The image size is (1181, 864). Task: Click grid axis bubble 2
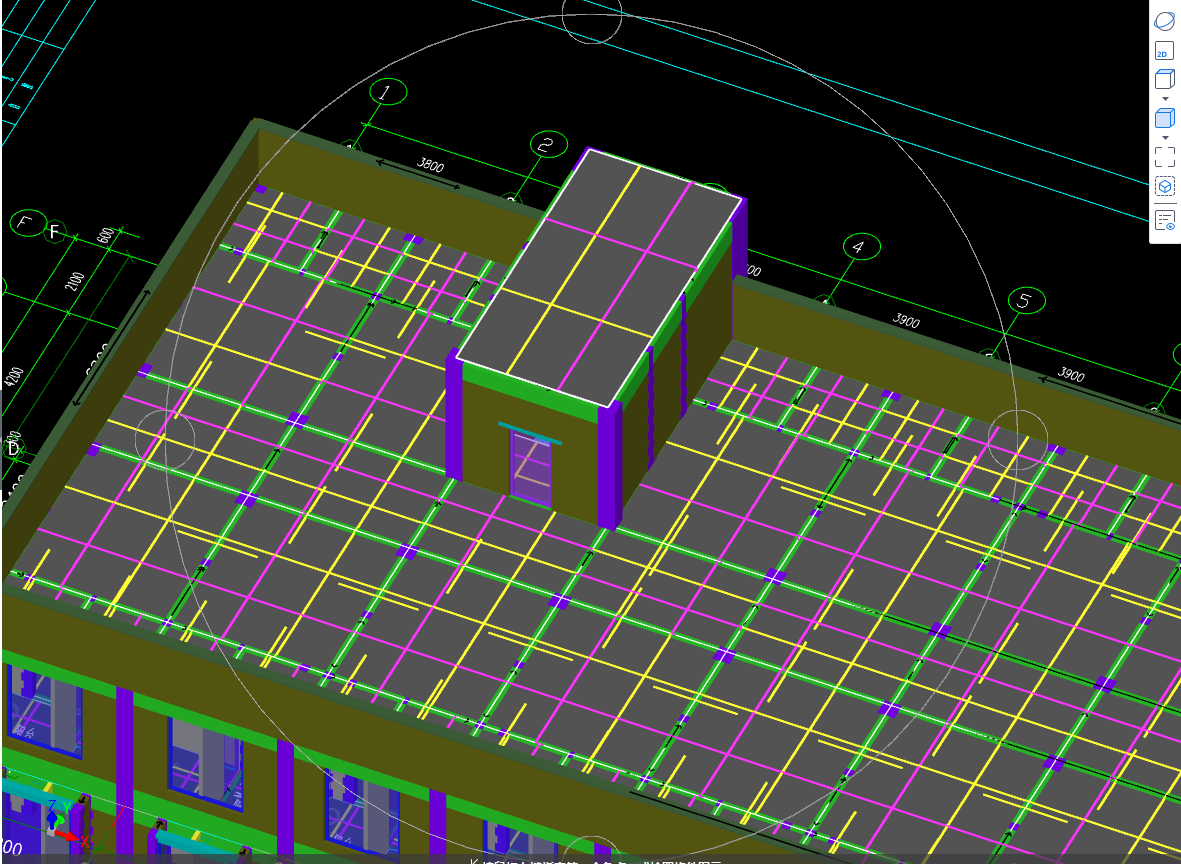[x=548, y=144]
